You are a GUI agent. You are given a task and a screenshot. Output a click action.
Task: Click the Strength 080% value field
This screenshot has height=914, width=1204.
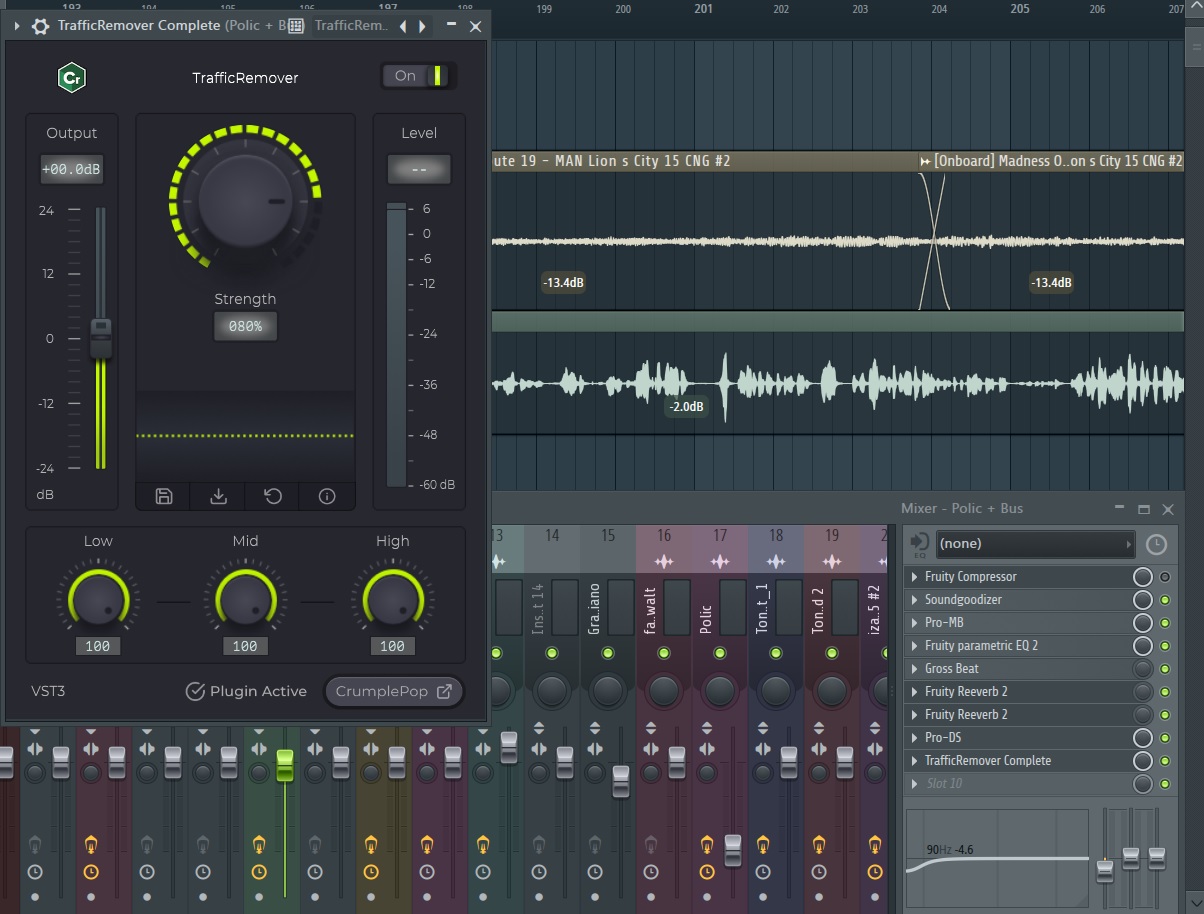pyautogui.click(x=245, y=326)
